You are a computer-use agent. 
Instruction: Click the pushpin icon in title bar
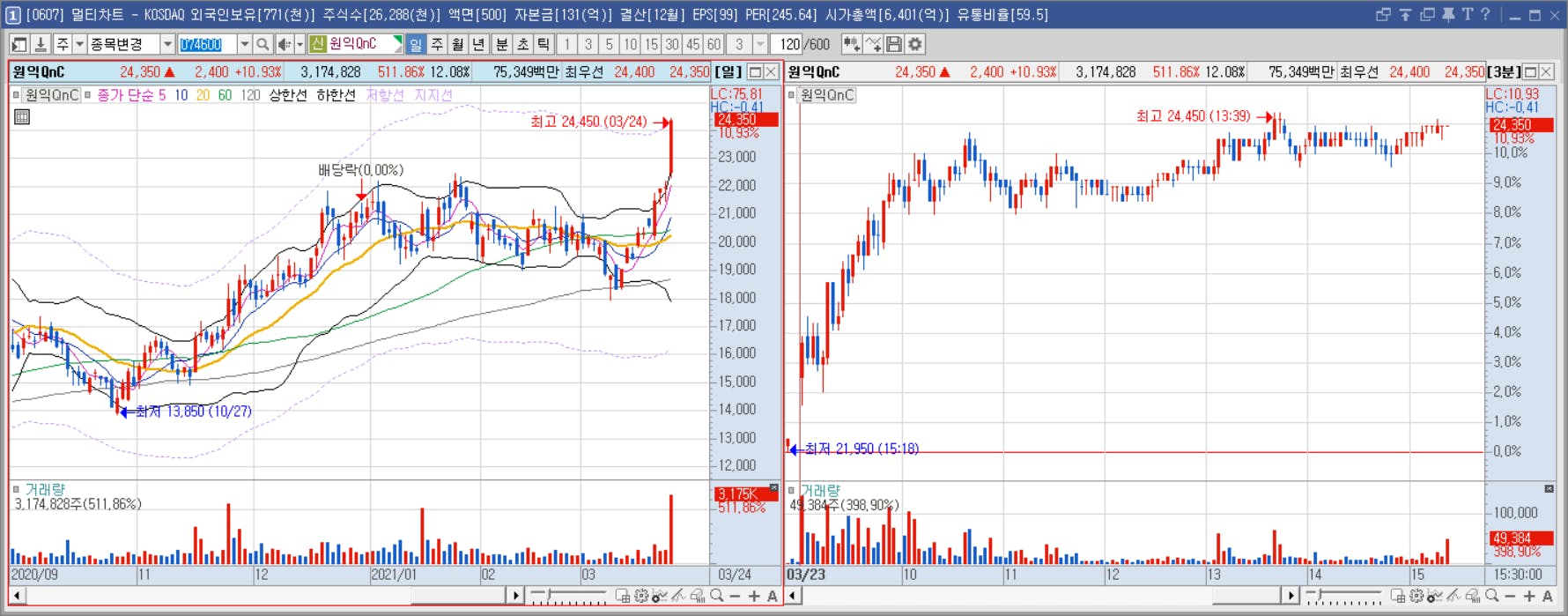1447,14
